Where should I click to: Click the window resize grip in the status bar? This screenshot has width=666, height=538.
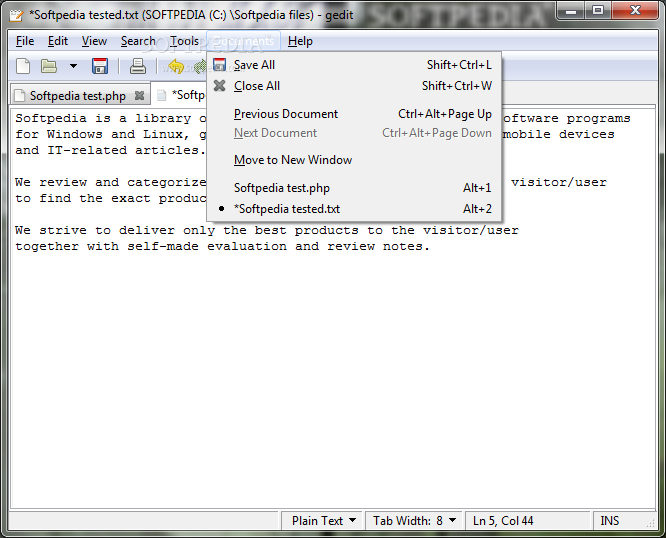pyautogui.click(x=651, y=524)
